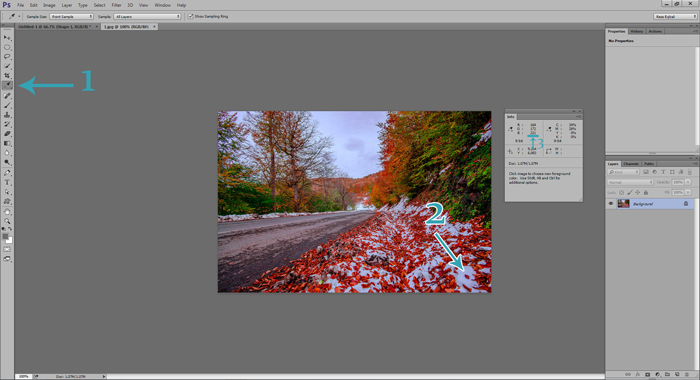Open the Sample All Layers dropdown
Viewport: 700px width, 380px height.
click(x=147, y=17)
